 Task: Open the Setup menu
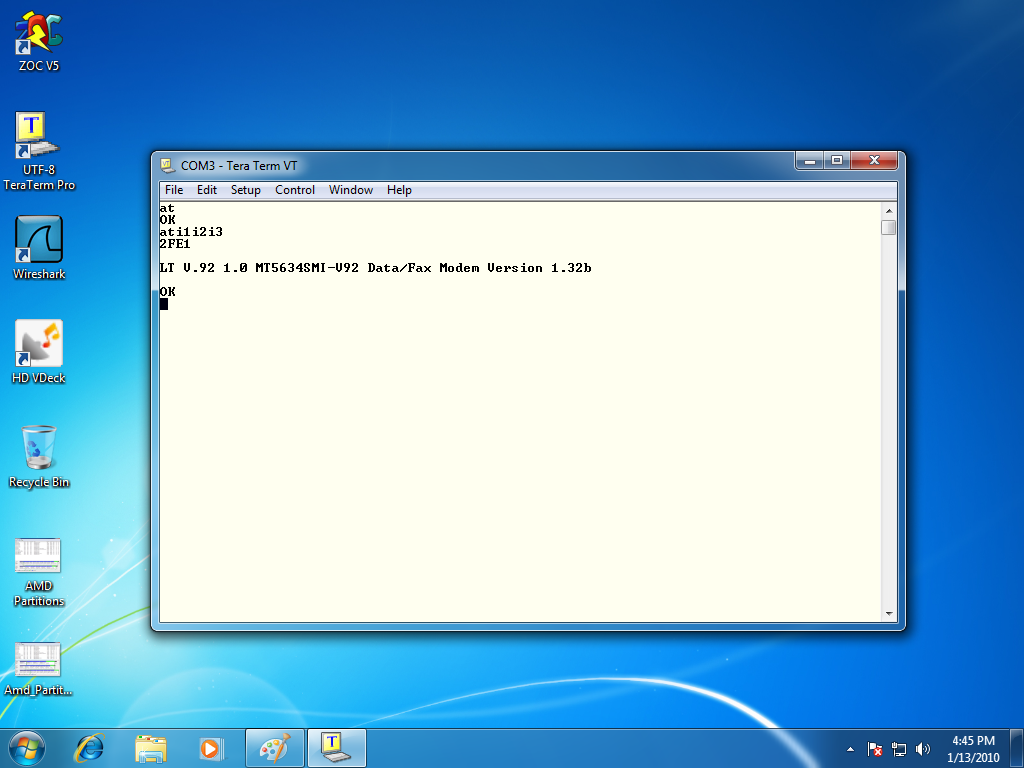(246, 190)
